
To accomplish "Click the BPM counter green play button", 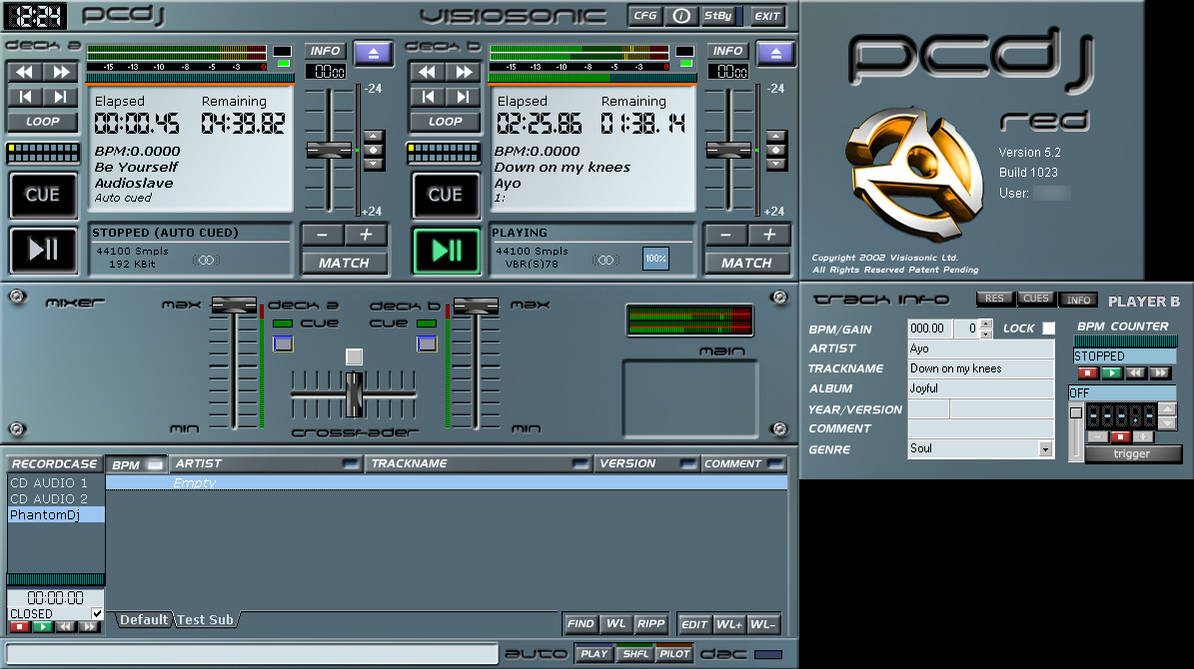I will click(x=1112, y=373).
